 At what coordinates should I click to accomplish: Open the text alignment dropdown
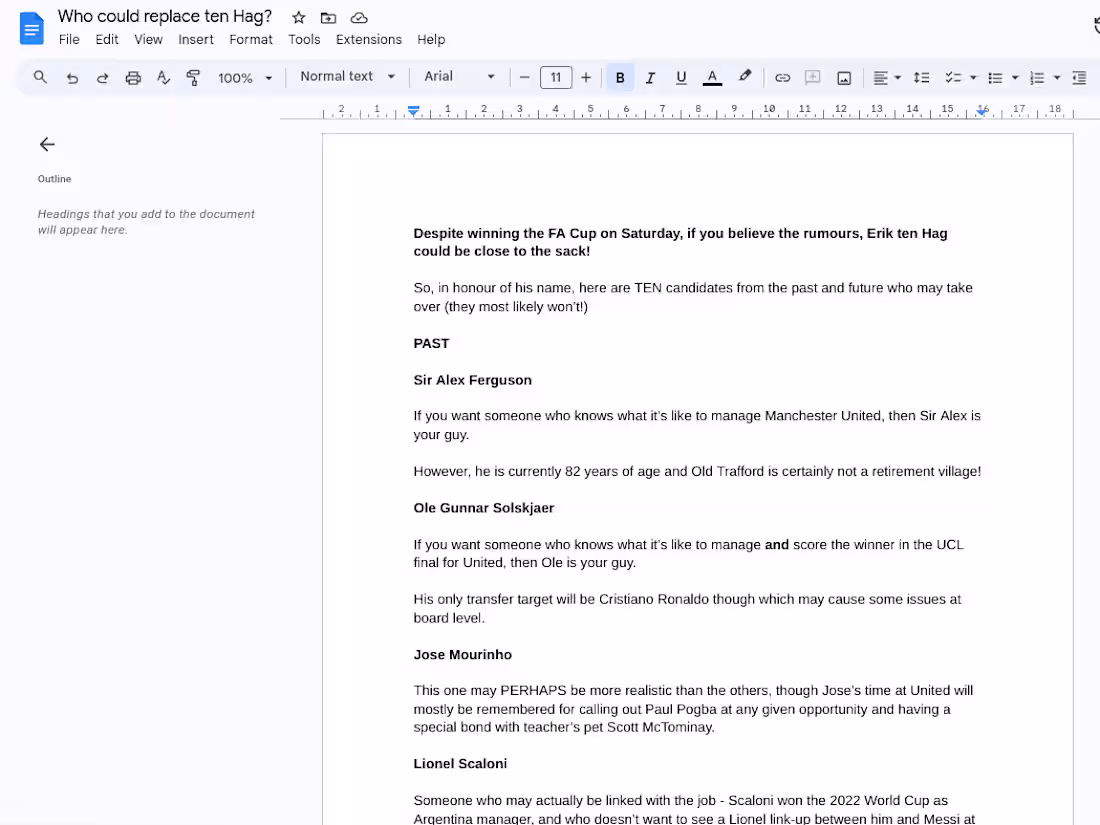point(887,78)
